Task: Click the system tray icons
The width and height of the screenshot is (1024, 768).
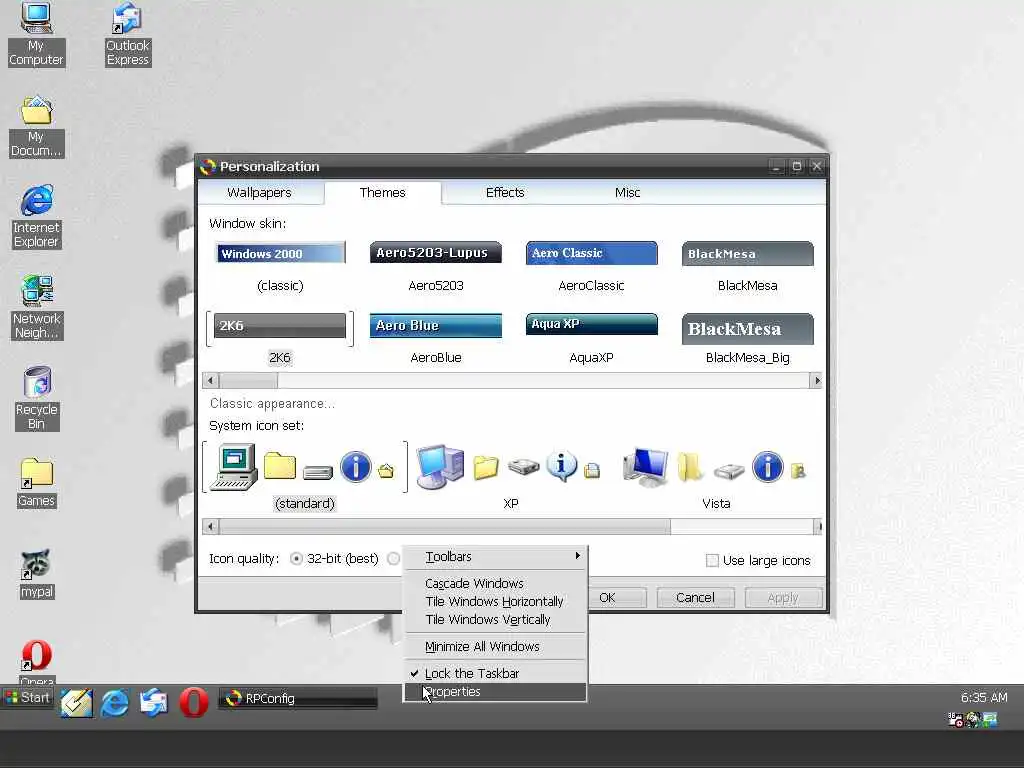Action: pos(972,719)
